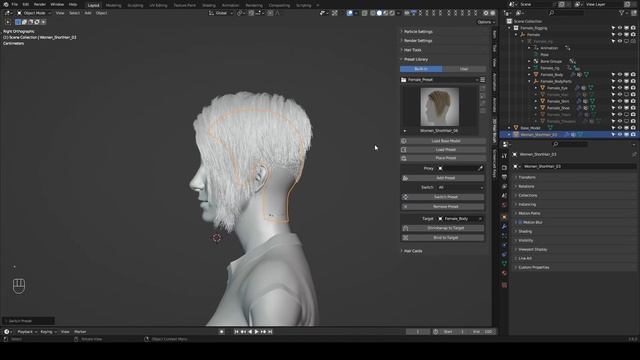The height and width of the screenshot is (360, 640).
Task: Select the User preset library tab
Action: click(x=464, y=69)
